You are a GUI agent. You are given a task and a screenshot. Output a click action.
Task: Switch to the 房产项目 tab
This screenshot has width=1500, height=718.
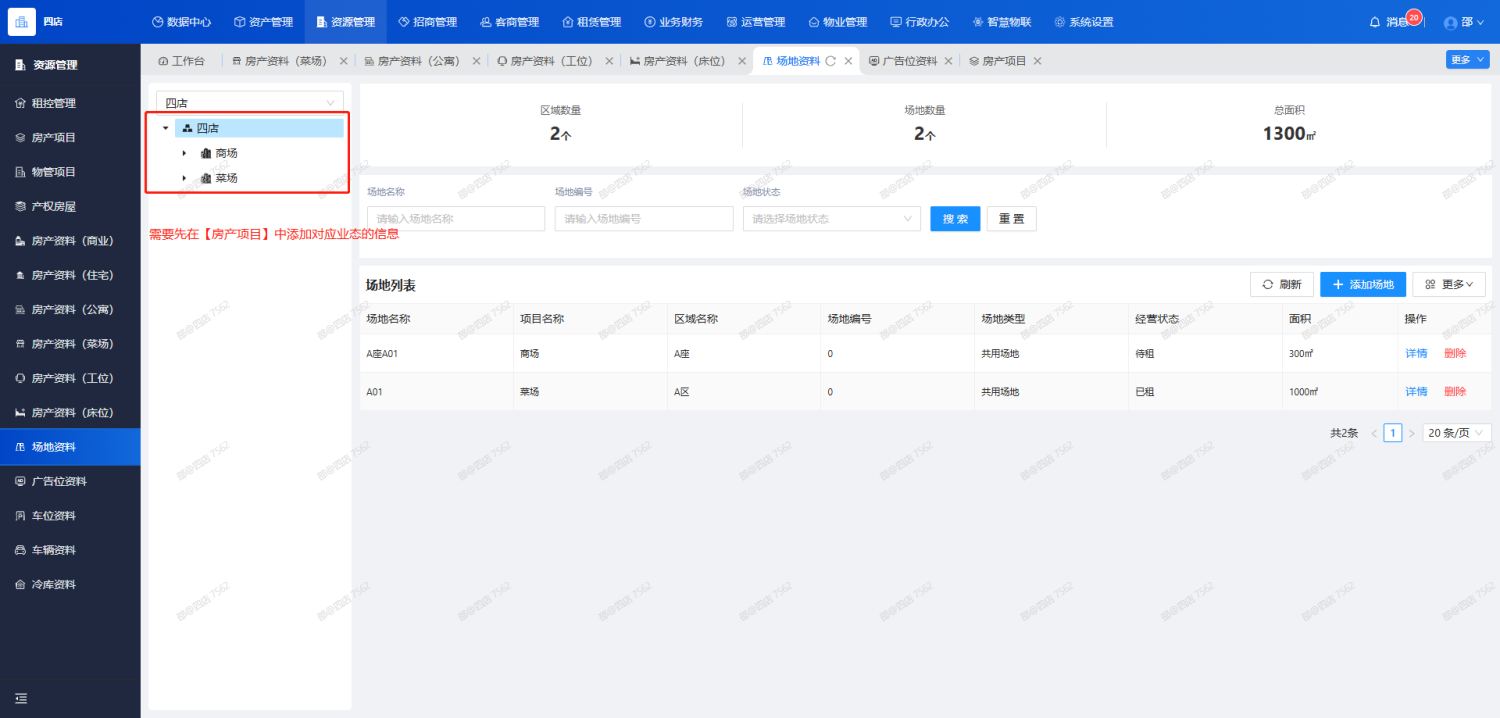pyautogui.click(x=998, y=61)
